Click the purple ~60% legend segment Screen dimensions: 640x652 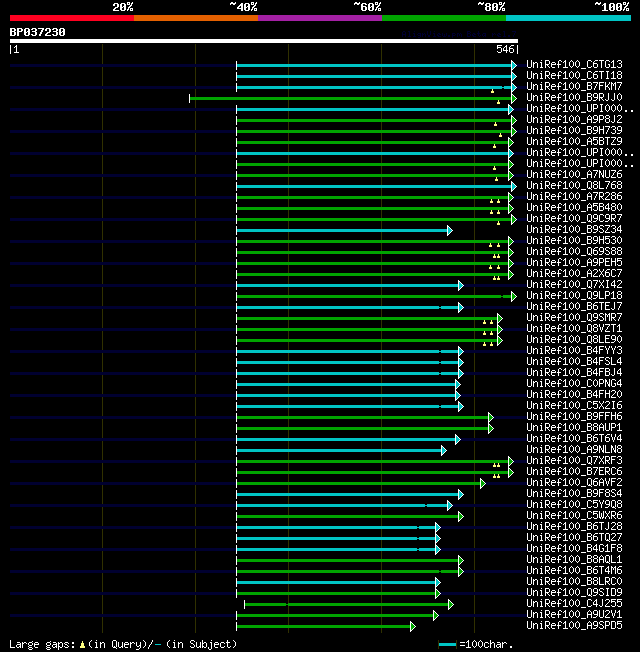[x=320, y=18]
